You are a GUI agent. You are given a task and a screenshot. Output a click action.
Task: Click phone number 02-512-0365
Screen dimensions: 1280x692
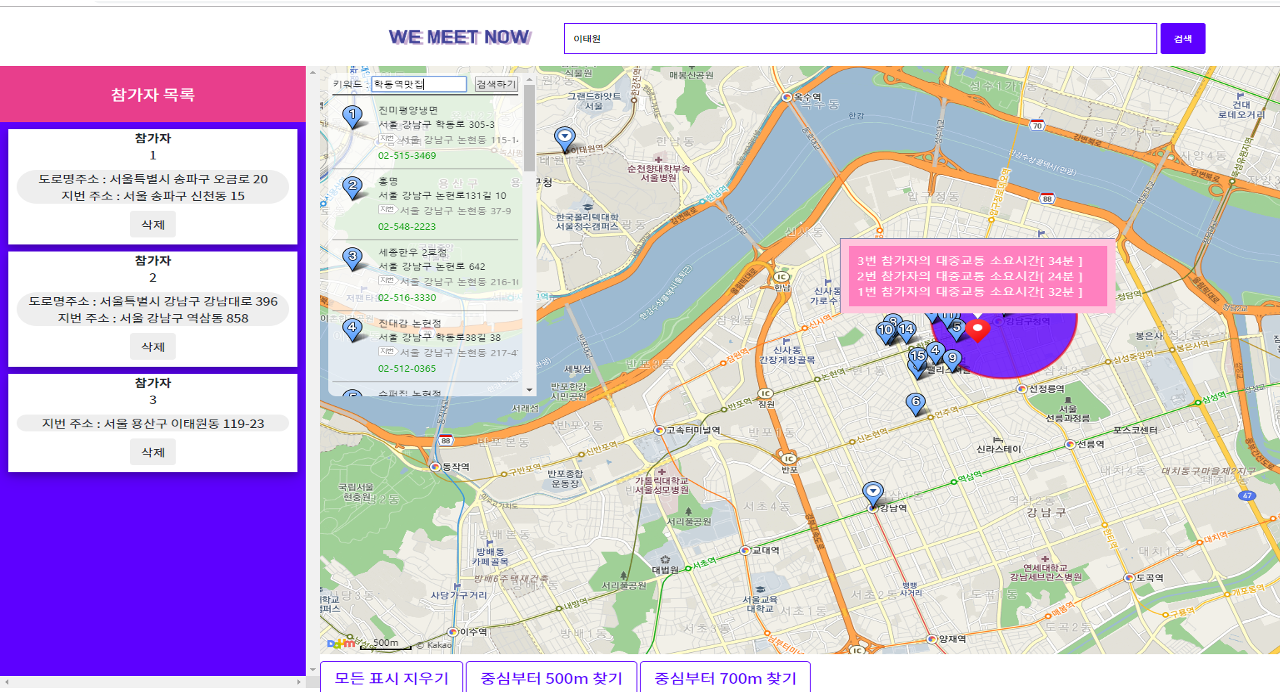[x=407, y=369]
